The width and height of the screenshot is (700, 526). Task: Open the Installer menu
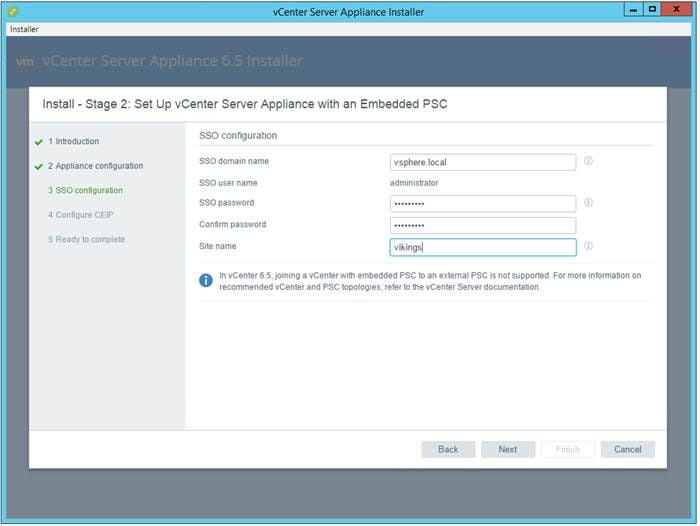[x=24, y=29]
